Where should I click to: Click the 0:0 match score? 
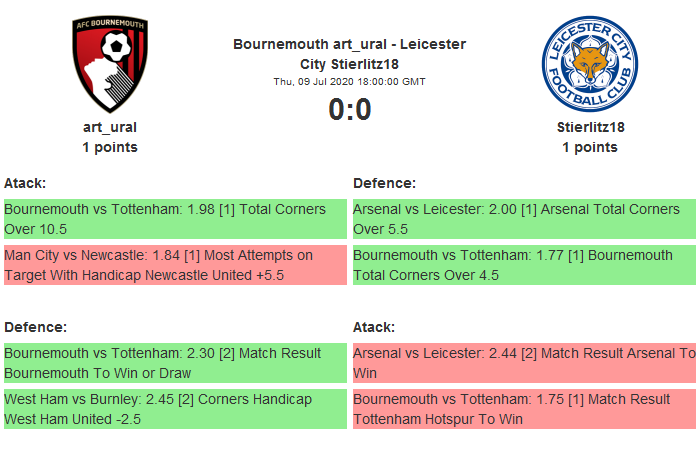tap(349, 109)
